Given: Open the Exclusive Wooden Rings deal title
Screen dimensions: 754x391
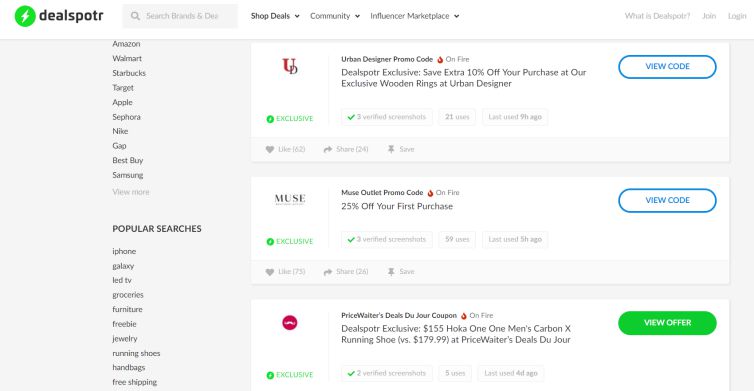Looking at the screenshot, I should [x=464, y=78].
